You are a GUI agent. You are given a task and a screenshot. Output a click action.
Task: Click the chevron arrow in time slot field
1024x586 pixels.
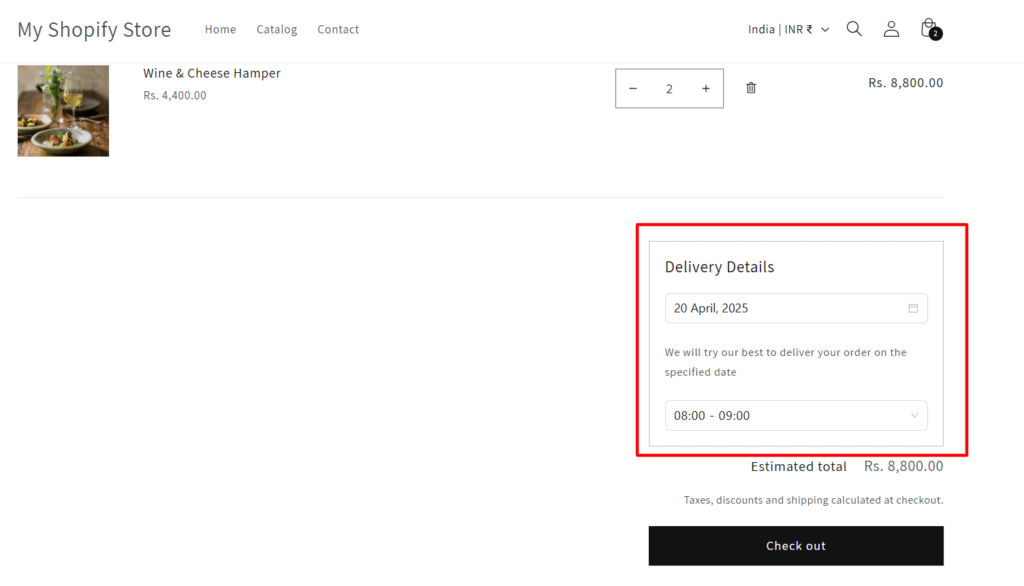(914, 416)
